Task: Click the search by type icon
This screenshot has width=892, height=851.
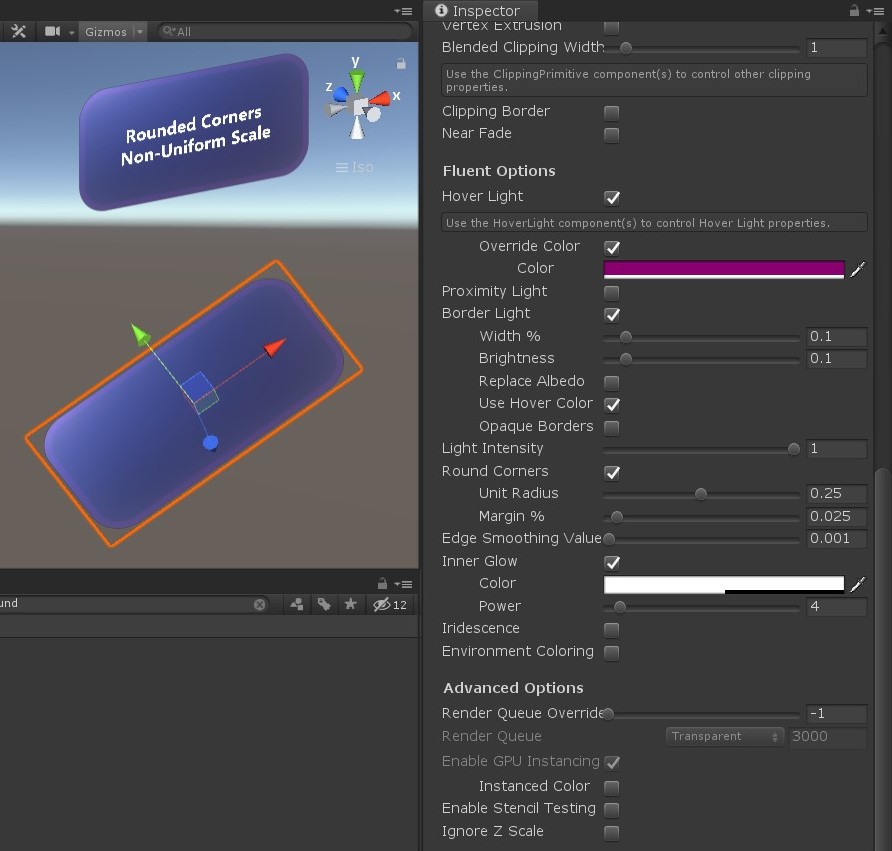Action: [297, 604]
